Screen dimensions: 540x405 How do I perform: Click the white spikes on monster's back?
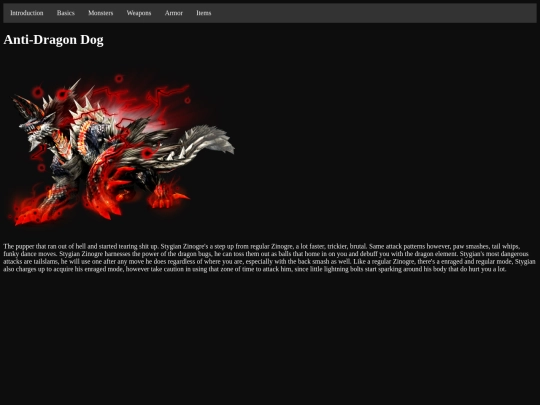(86, 103)
